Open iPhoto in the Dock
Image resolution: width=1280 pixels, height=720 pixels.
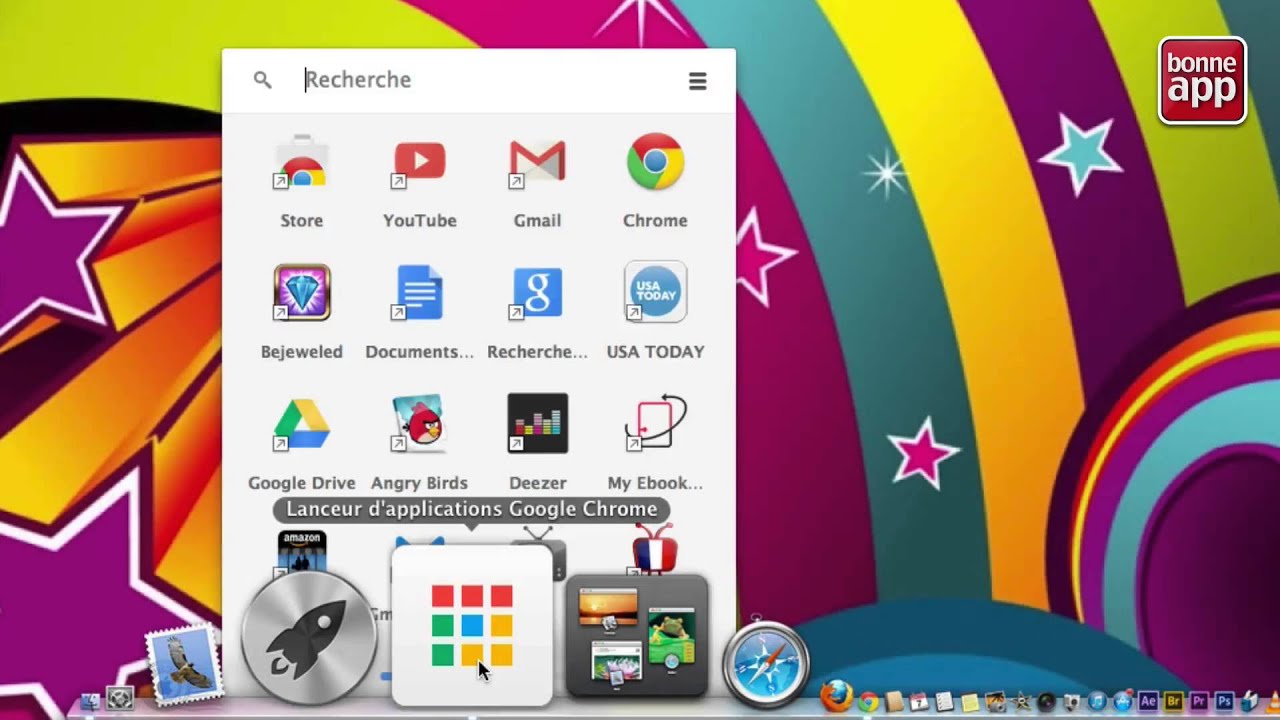(996, 702)
